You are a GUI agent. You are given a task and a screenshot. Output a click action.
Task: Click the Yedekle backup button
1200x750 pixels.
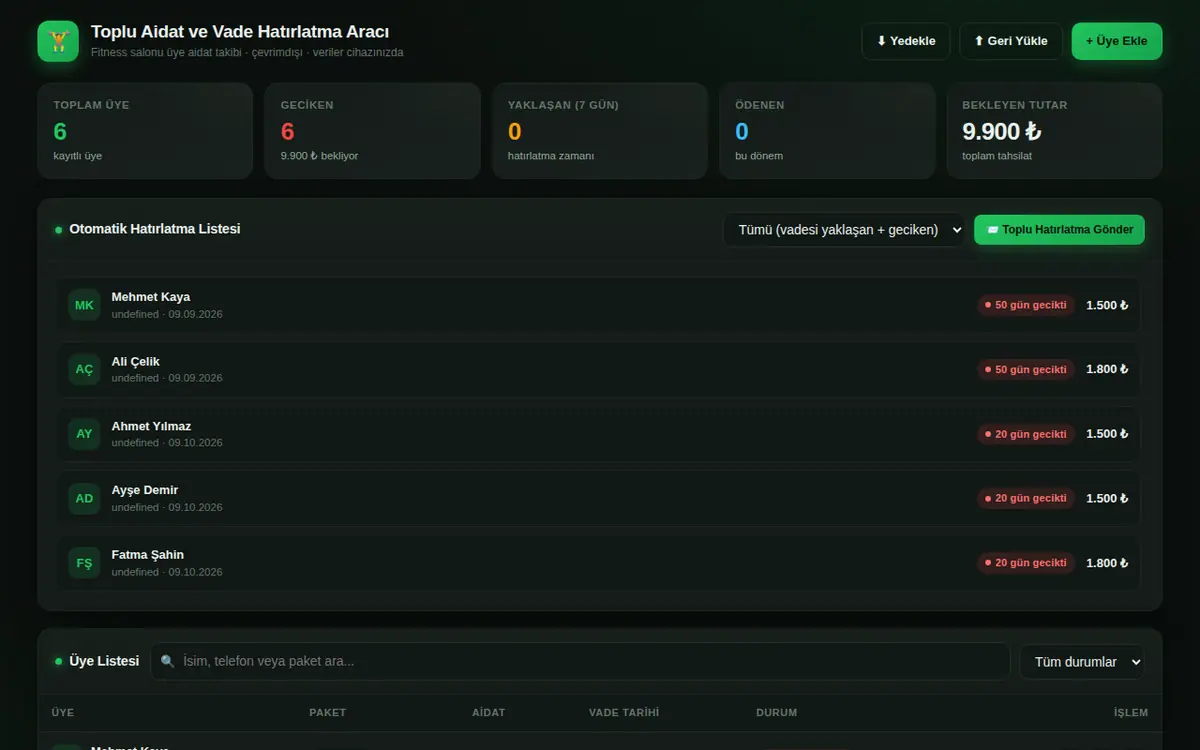pos(906,41)
